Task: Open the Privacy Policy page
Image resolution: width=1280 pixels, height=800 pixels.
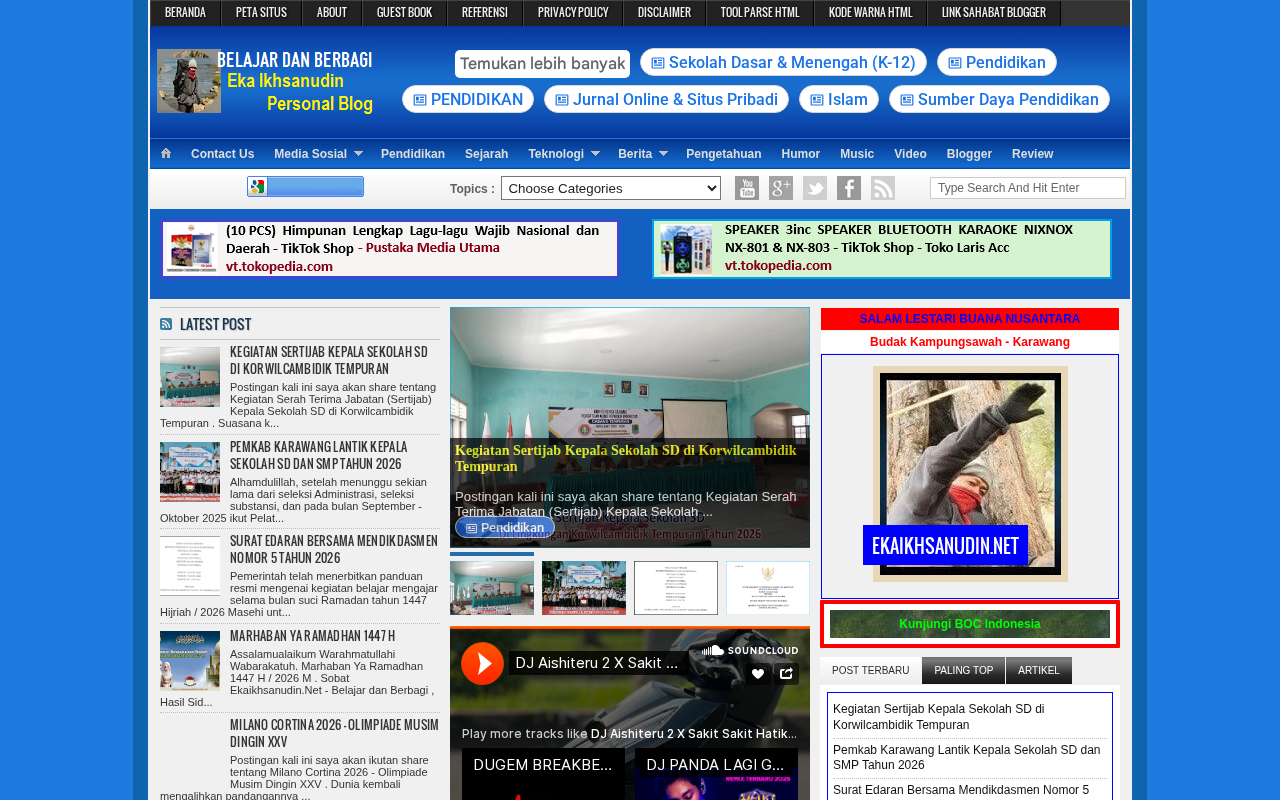Action: pos(573,13)
